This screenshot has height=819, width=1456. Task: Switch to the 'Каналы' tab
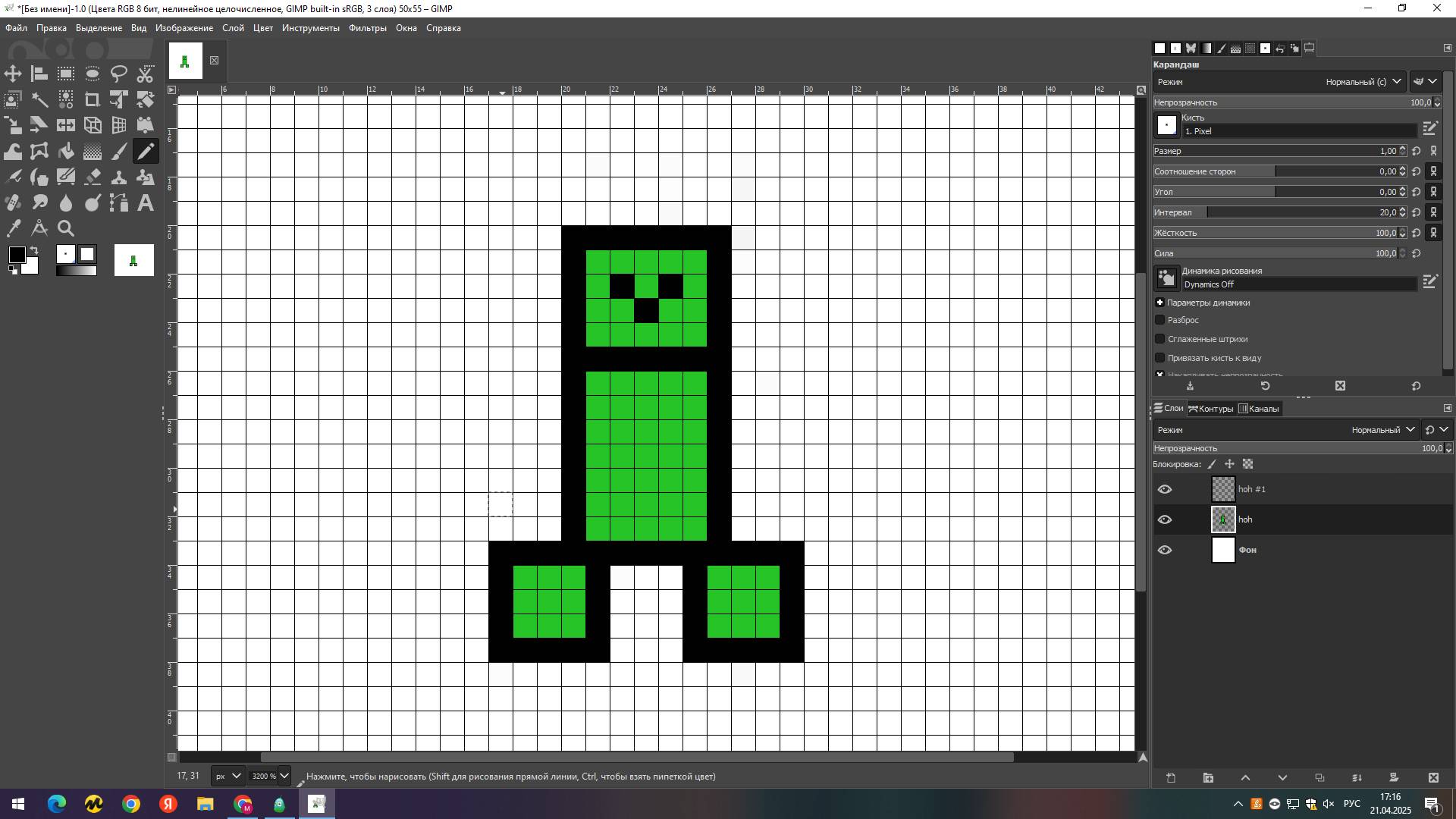click(1259, 409)
